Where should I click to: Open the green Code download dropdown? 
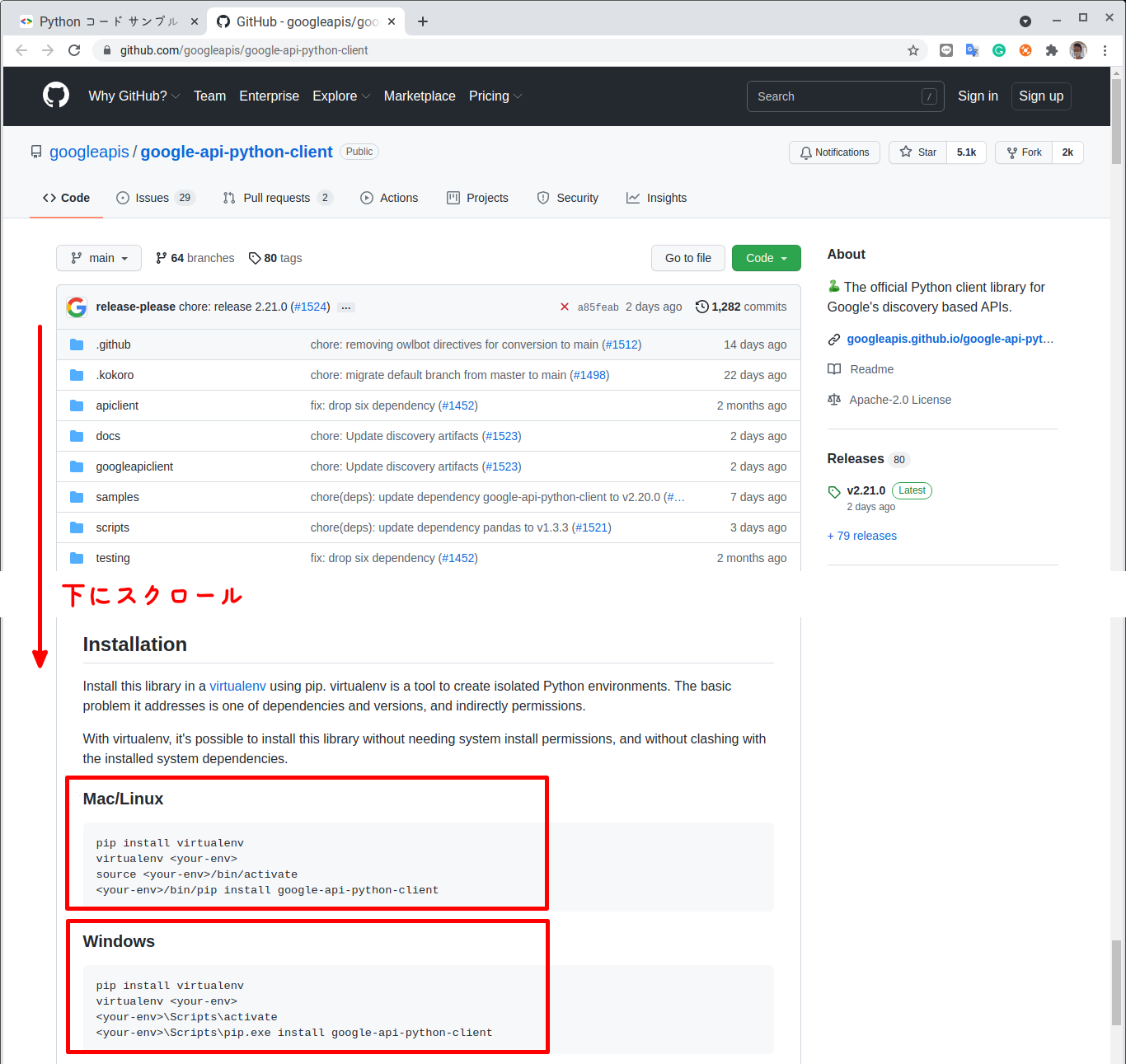765,258
